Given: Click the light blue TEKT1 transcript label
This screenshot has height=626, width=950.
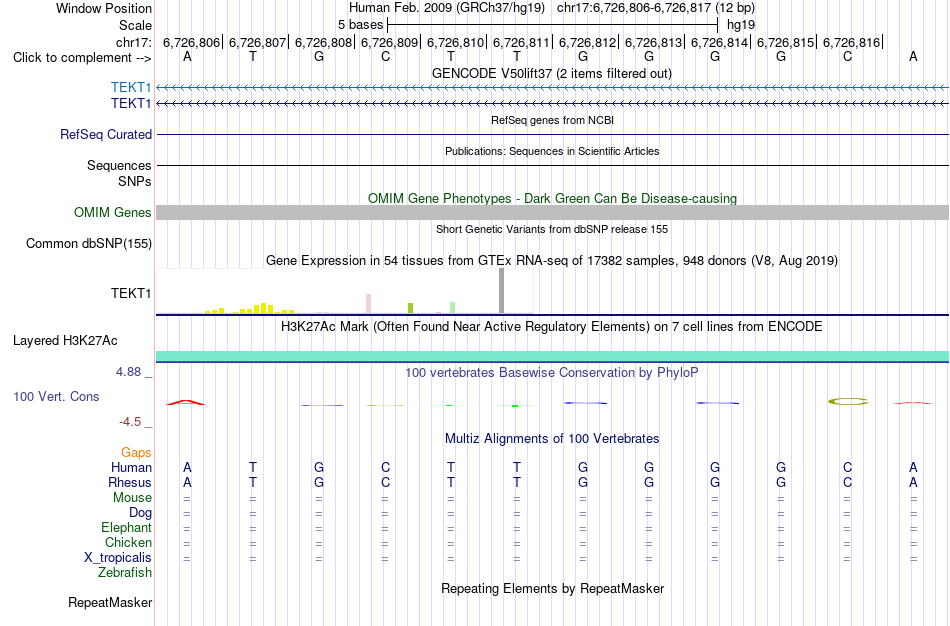Looking at the screenshot, I should tap(131, 87).
